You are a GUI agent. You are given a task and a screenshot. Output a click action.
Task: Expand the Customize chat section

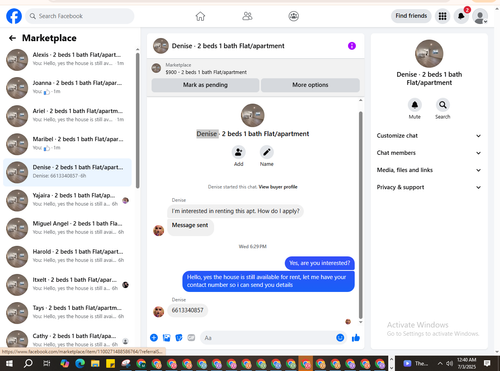[429, 136]
